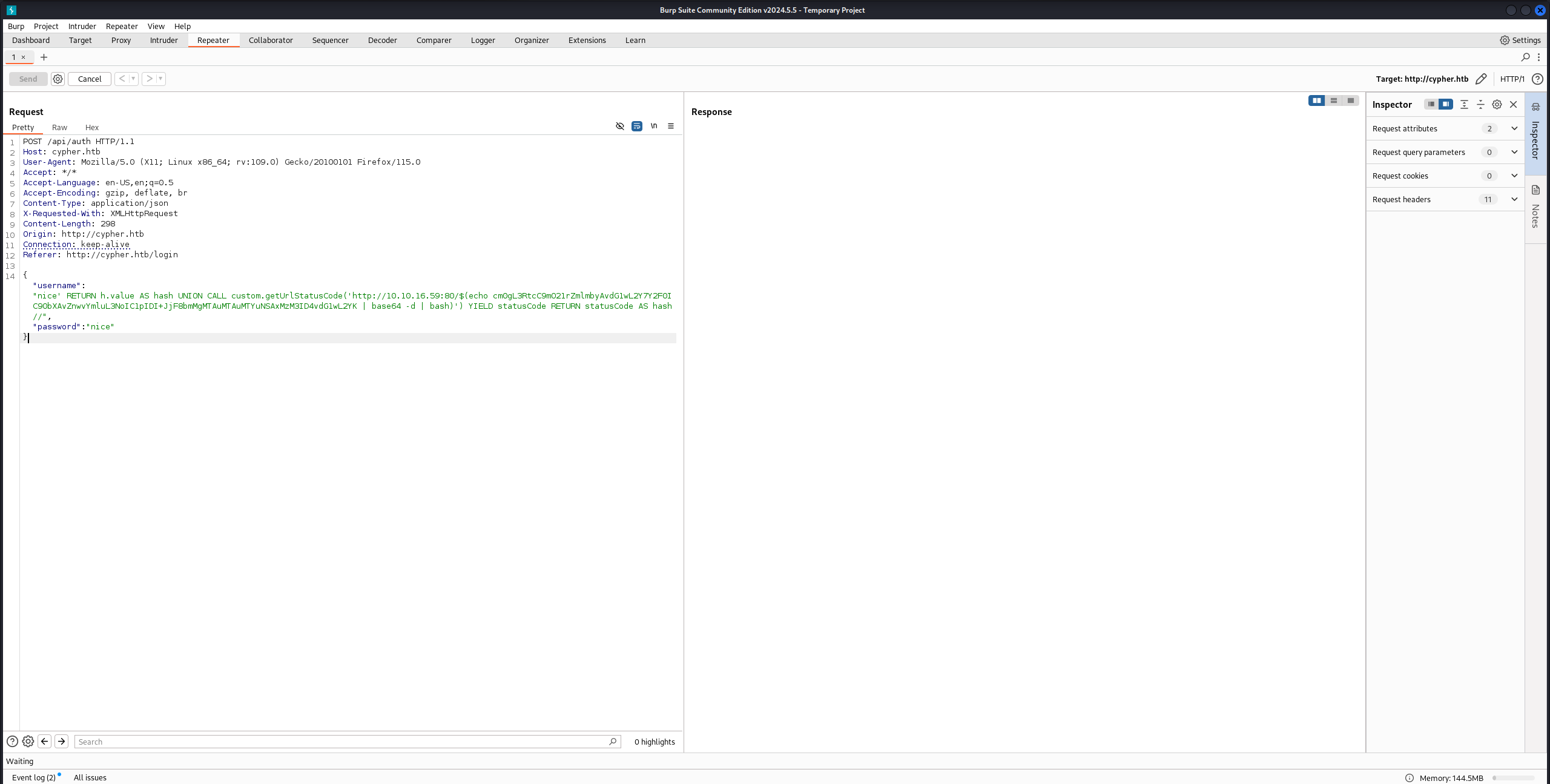
Task: Click the Send button
Action: (x=28, y=79)
